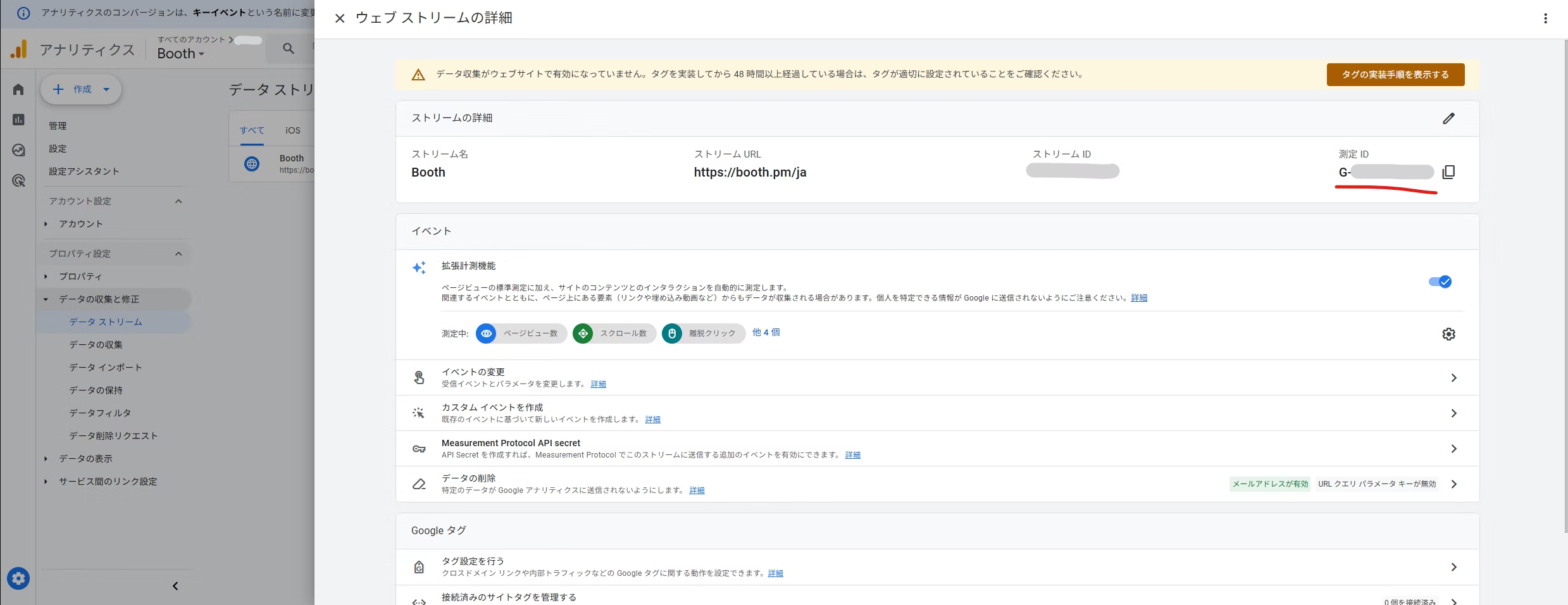The image size is (1568, 605).
Task: Select データフィルタ in the sidebar
Action: (100, 413)
